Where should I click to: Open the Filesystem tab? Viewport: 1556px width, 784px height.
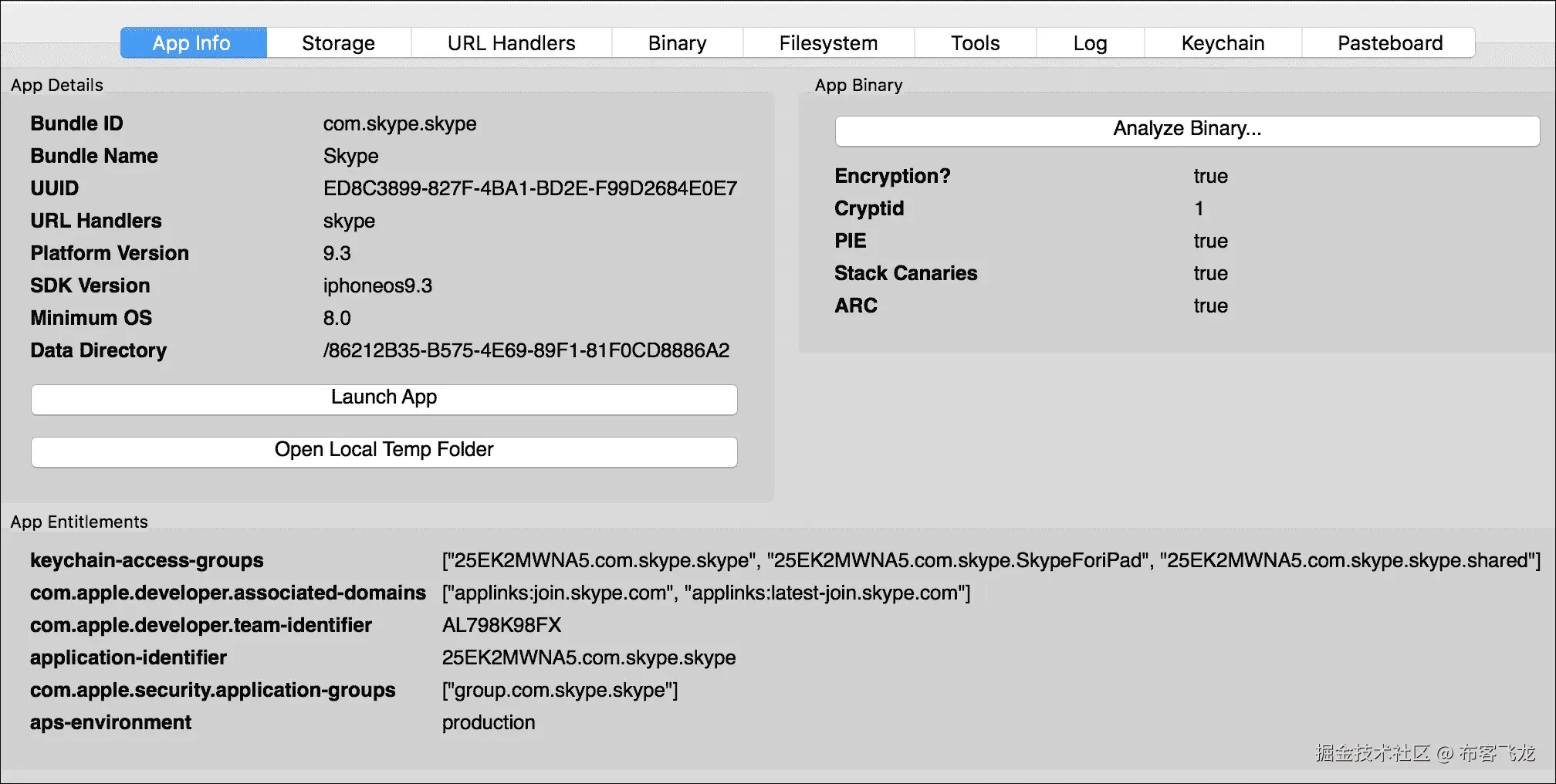pos(828,43)
